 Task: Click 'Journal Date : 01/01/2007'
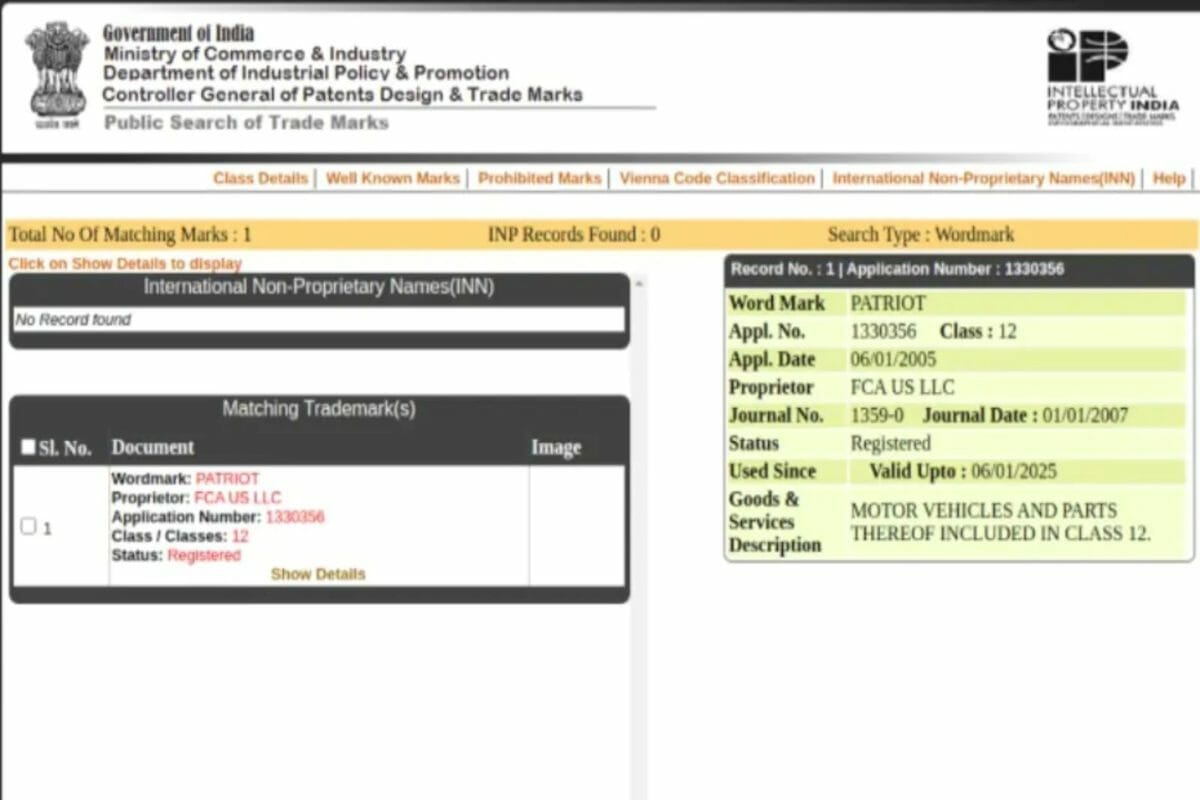[x=1025, y=415]
